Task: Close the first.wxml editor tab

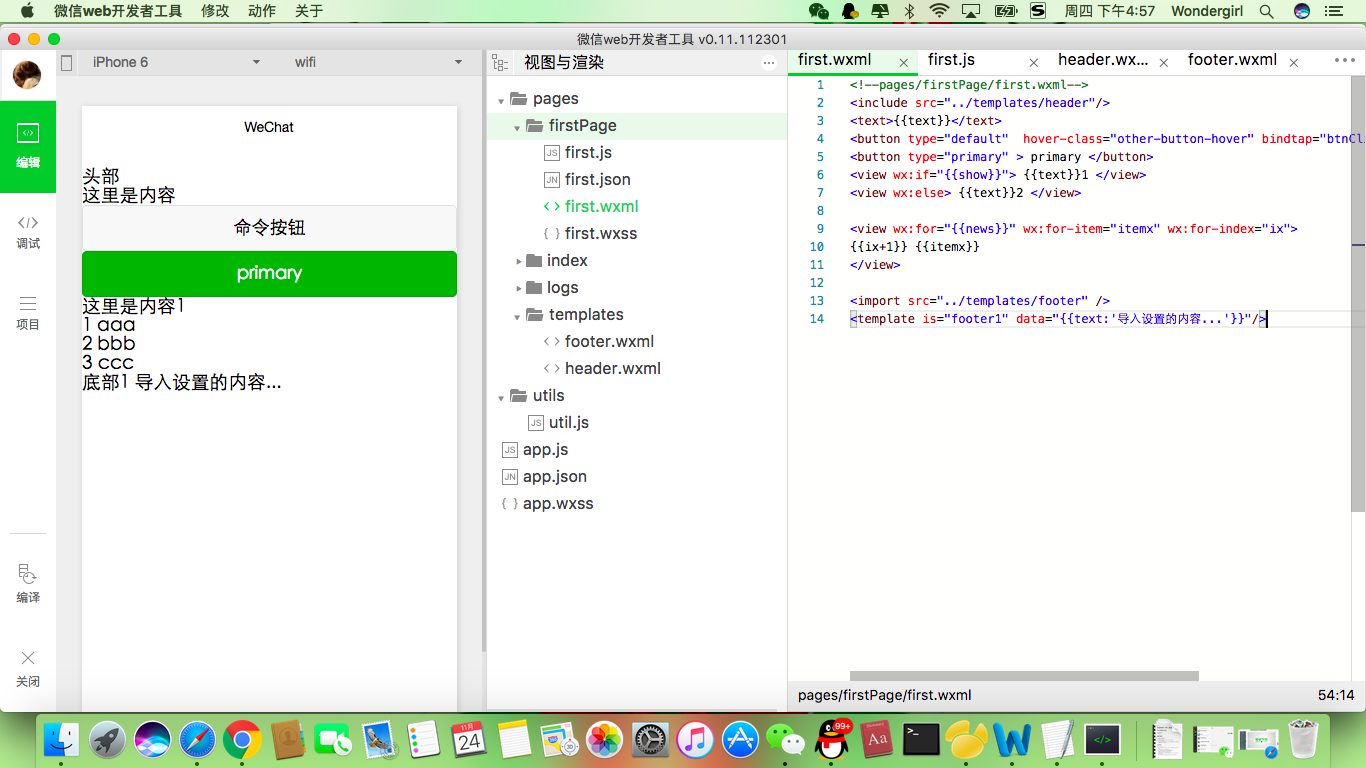Action: (904, 62)
